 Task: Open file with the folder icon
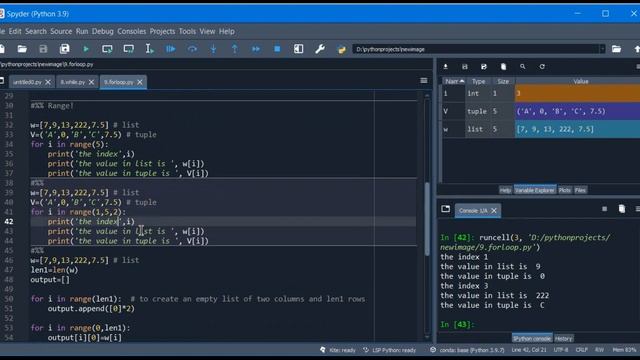point(22,49)
